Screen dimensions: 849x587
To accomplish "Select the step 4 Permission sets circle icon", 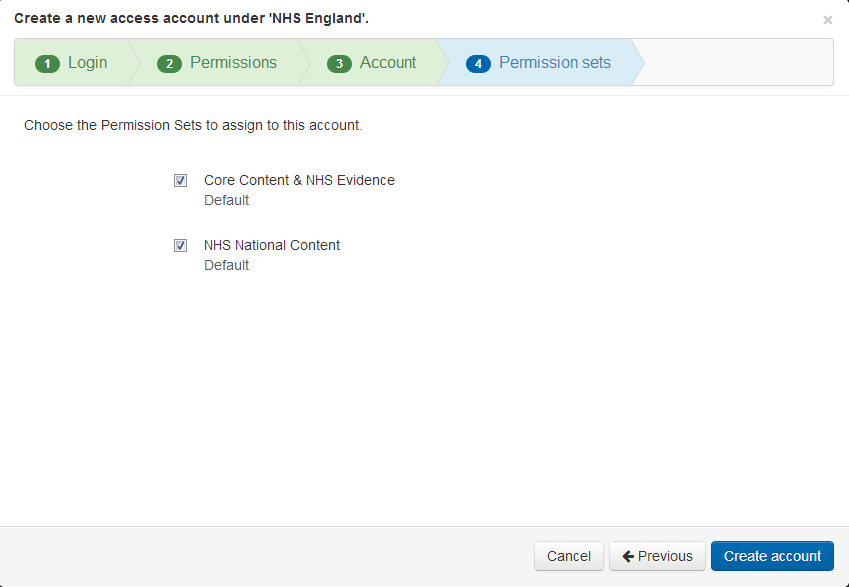I will pos(478,62).
